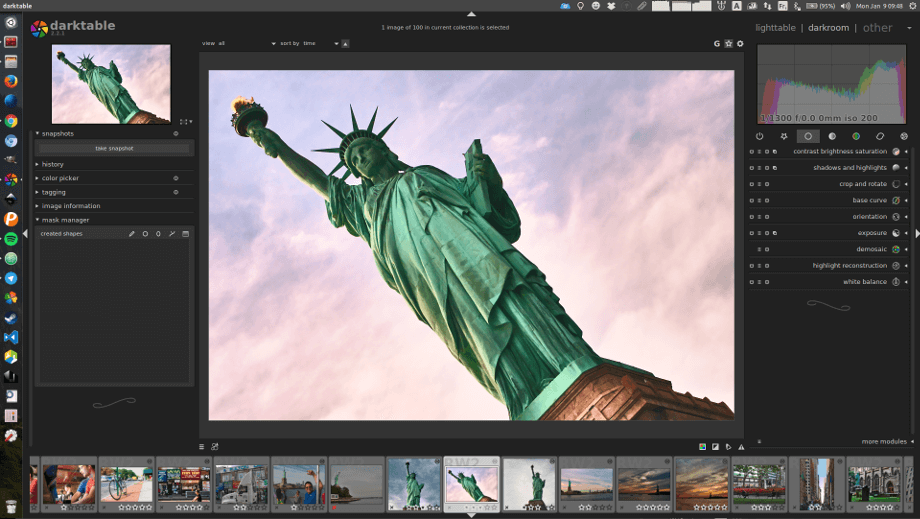920x519 pixels.
Task: Click the histogram display
Action: coord(831,84)
